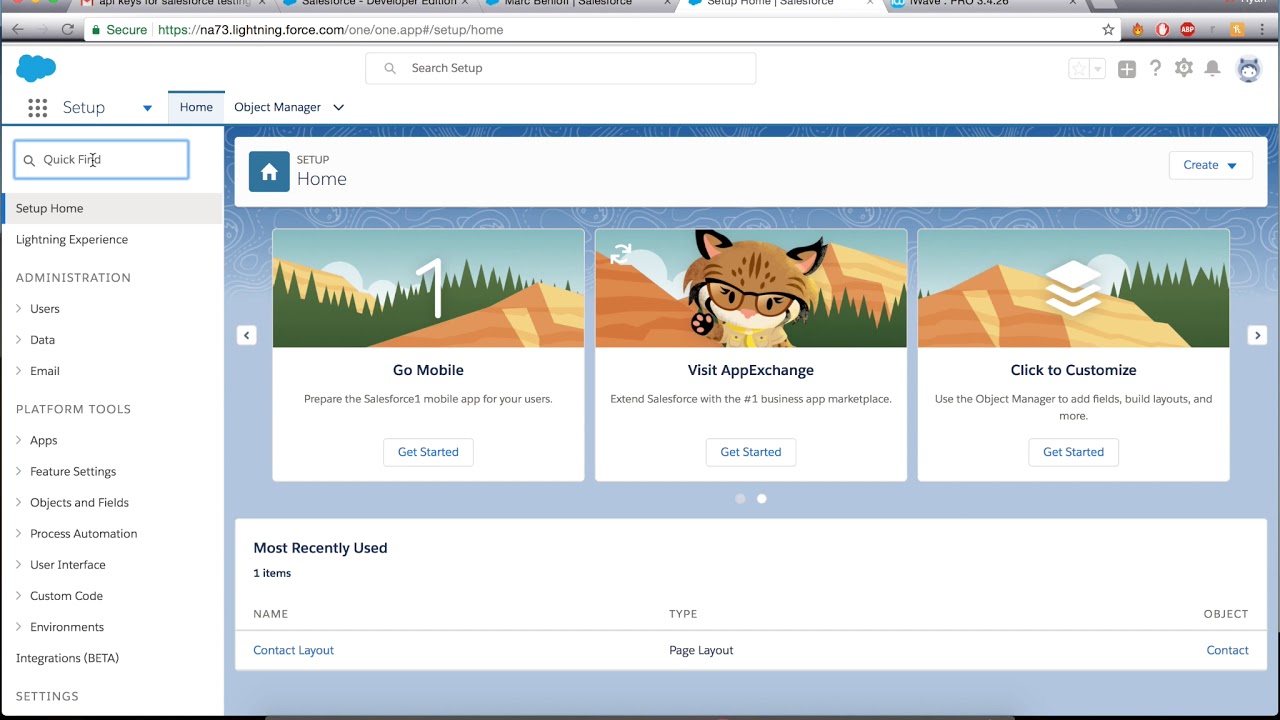1280x720 pixels.
Task: Expand the Environments node
Action: click(19, 626)
